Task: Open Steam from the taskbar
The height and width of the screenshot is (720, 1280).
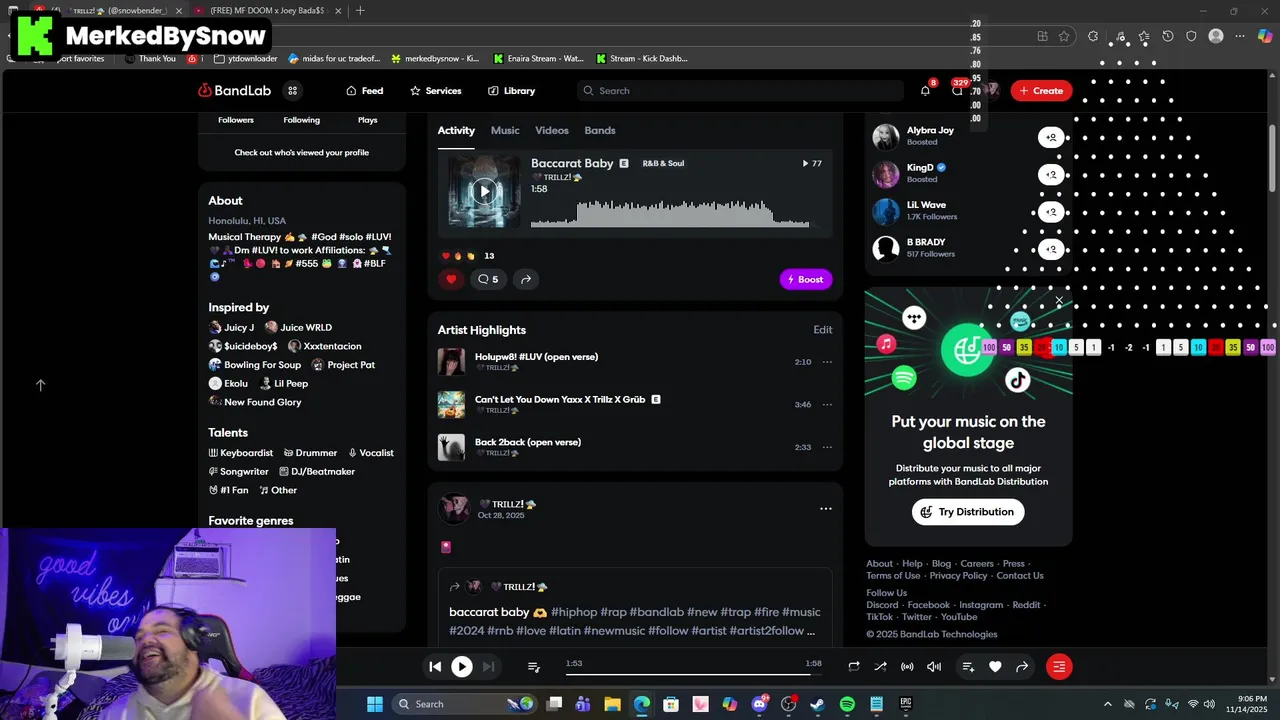Action: click(x=817, y=704)
